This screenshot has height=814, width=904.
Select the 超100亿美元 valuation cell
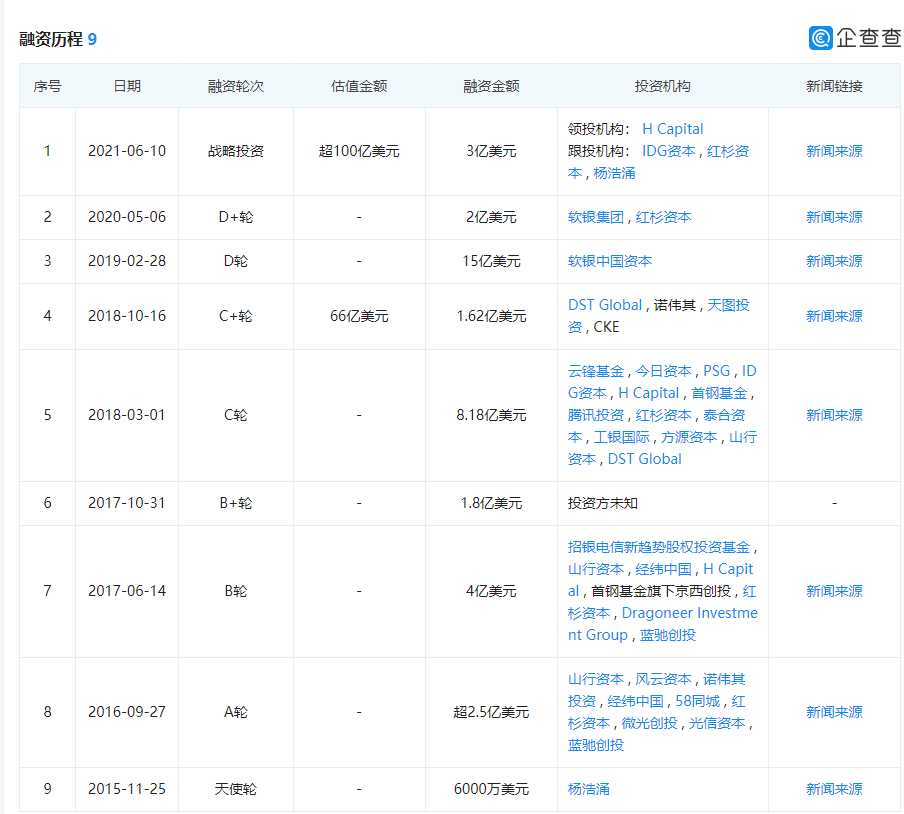[359, 151]
